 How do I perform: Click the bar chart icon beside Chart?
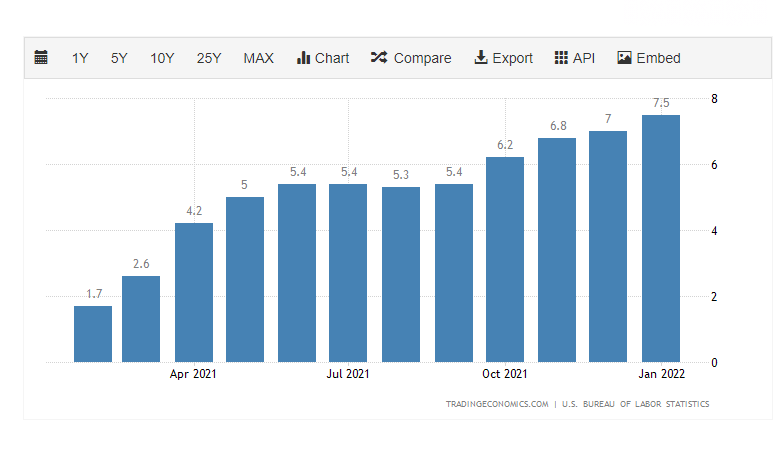(304, 58)
